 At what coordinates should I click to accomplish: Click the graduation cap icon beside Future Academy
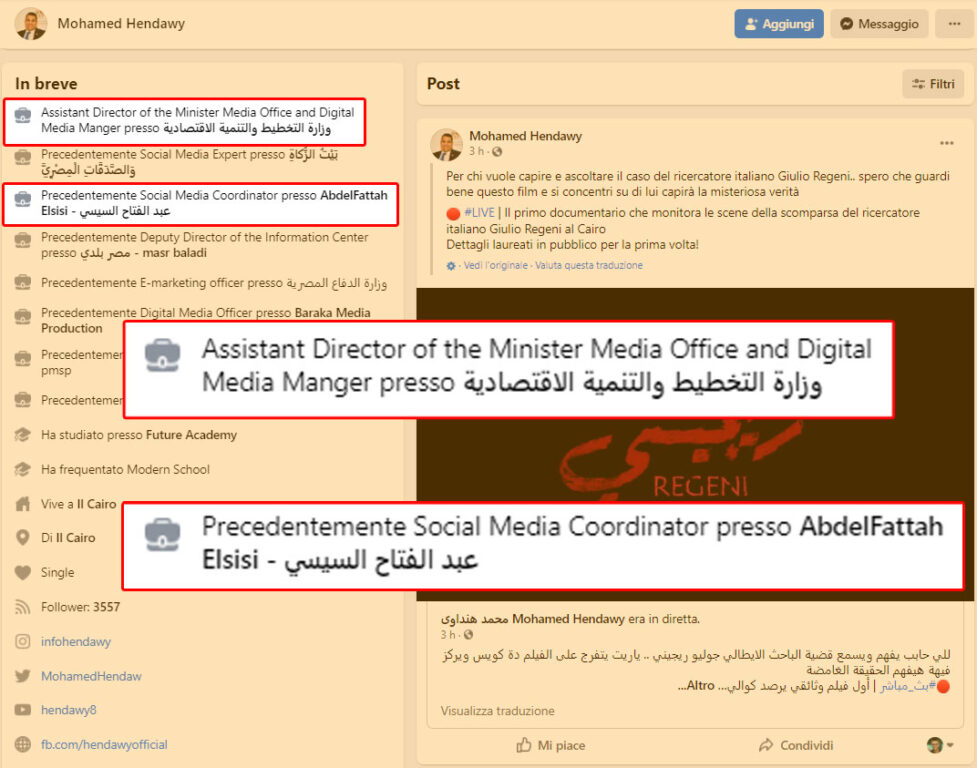(x=22, y=435)
